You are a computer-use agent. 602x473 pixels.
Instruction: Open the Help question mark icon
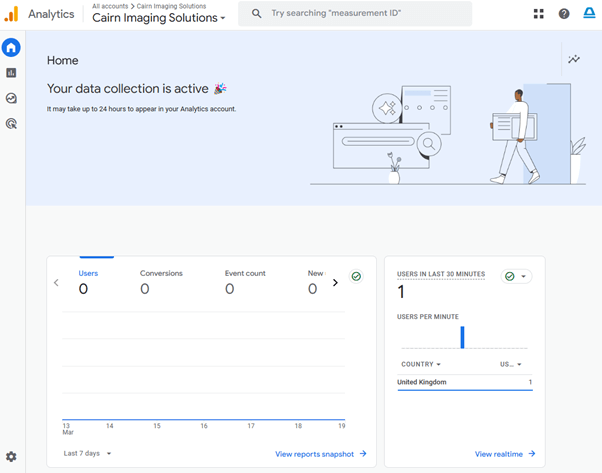[564, 14]
